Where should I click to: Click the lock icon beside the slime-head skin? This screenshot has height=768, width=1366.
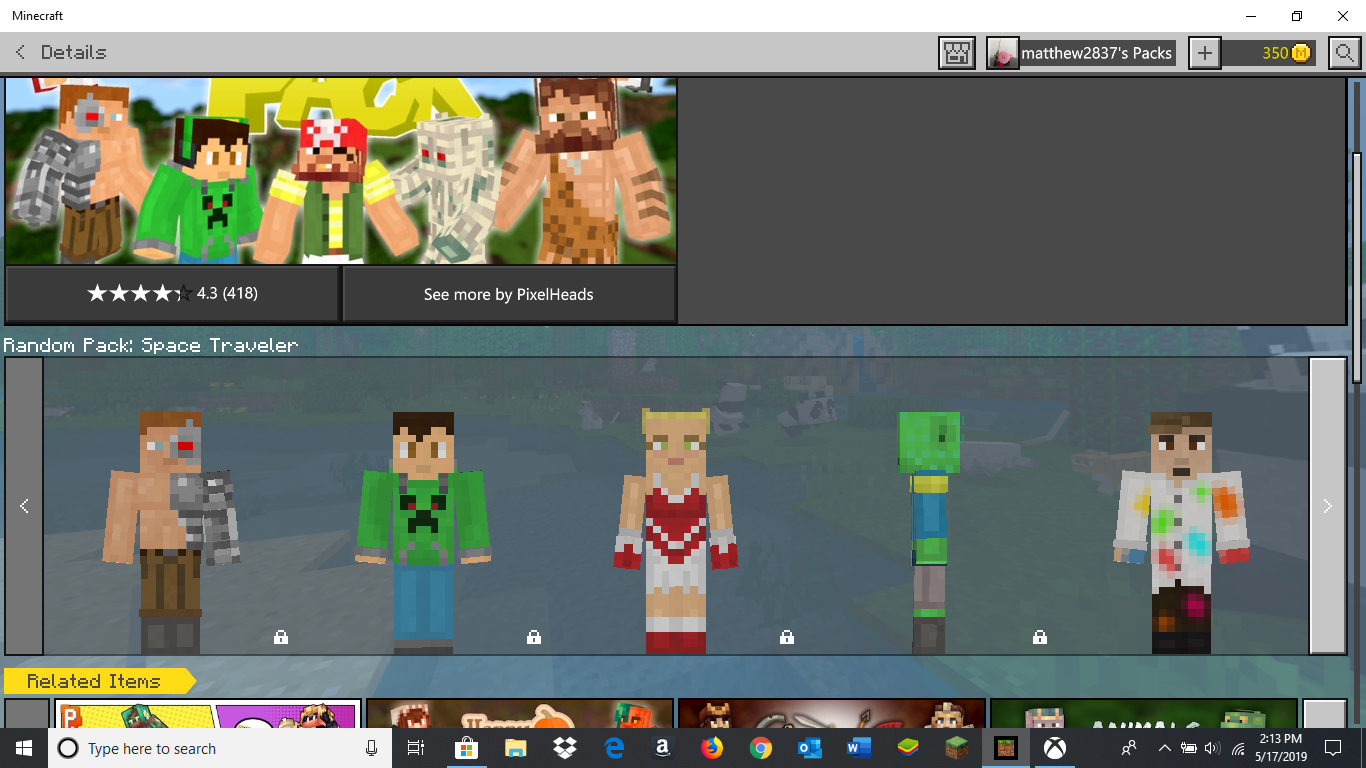(x=1040, y=637)
